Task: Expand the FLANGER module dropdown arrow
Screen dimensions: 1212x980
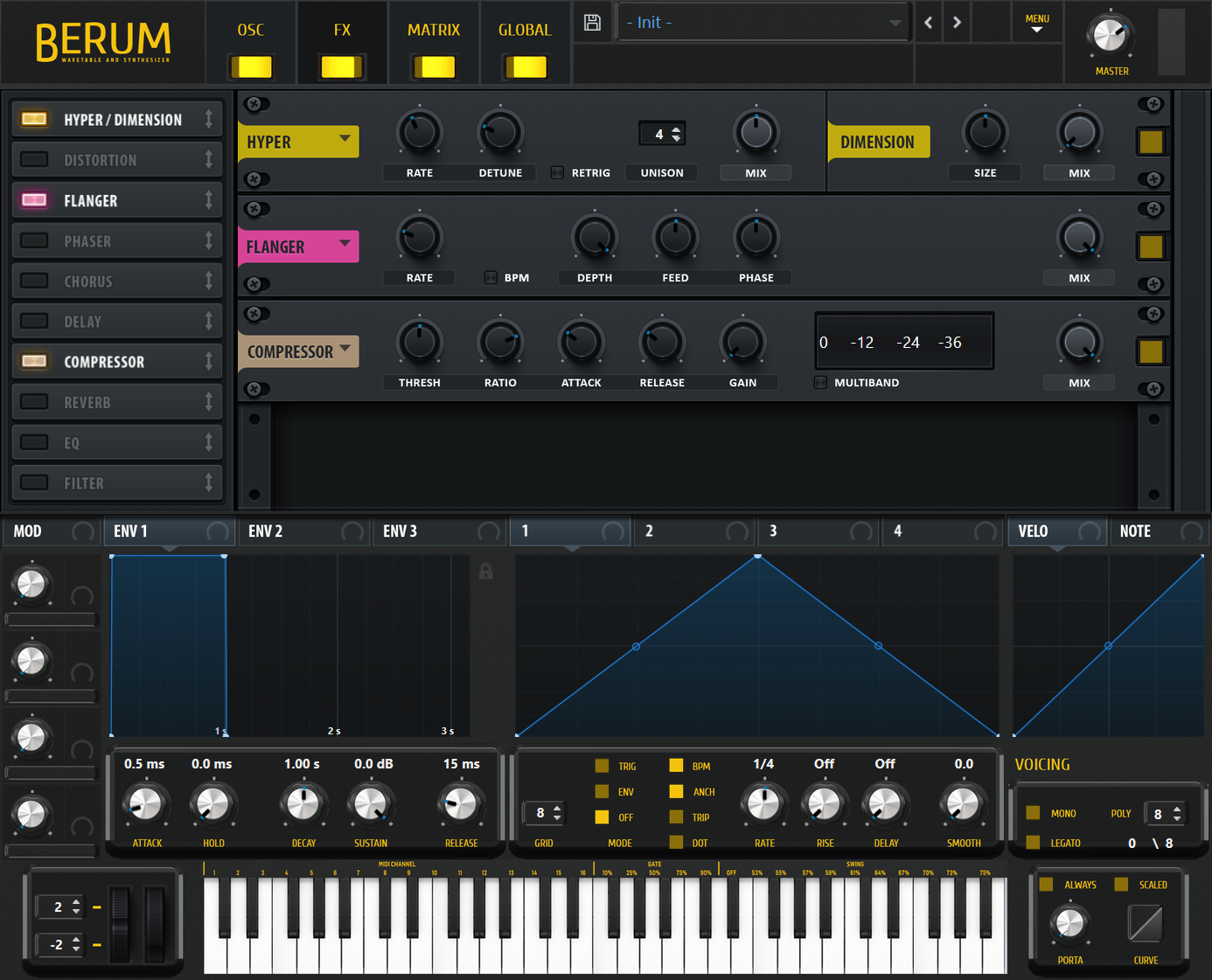Action: tap(345, 243)
